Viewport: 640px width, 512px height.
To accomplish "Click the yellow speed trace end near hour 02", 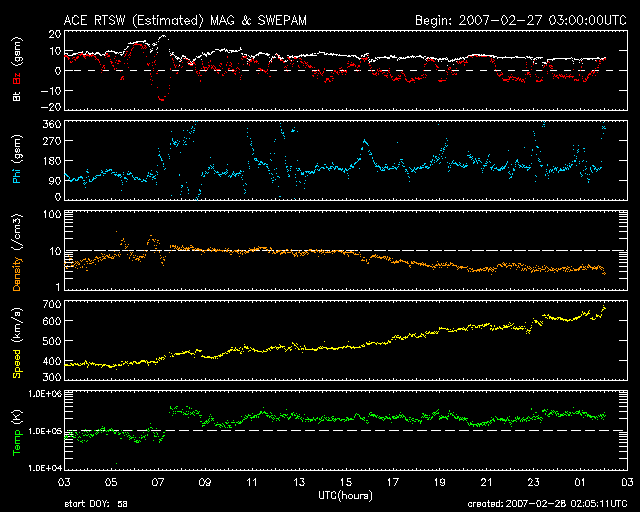I will click(x=604, y=307).
